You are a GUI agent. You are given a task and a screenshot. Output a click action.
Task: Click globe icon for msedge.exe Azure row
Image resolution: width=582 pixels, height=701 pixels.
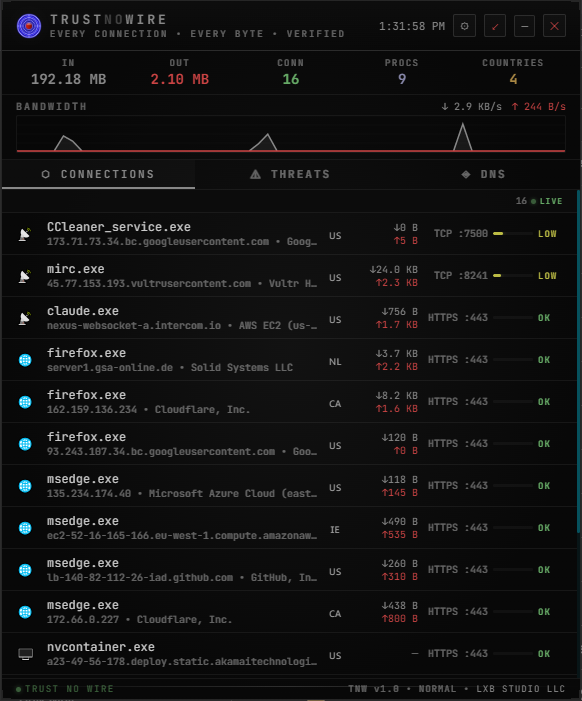pyautogui.click(x=25, y=486)
